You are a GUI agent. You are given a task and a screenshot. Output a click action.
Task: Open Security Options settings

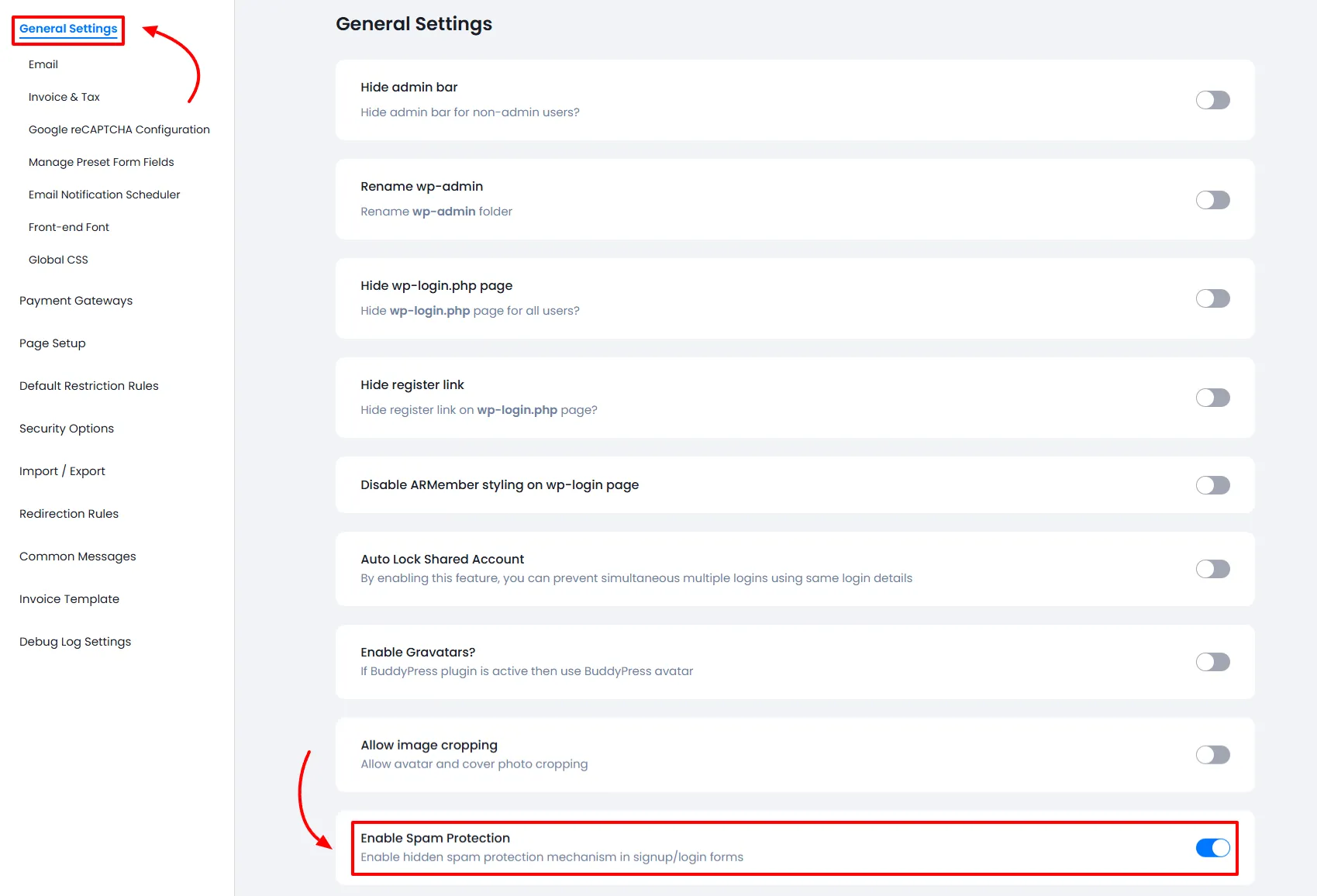pos(66,428)
